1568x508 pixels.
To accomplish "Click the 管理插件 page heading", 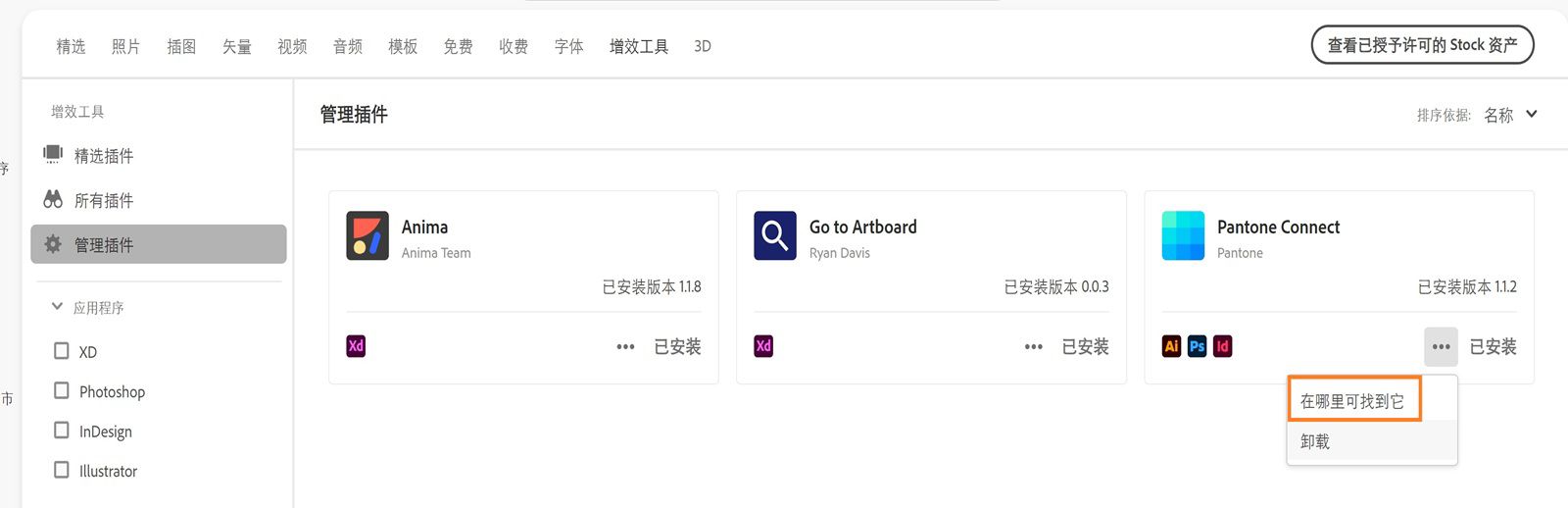I will [x=354, y=114].
